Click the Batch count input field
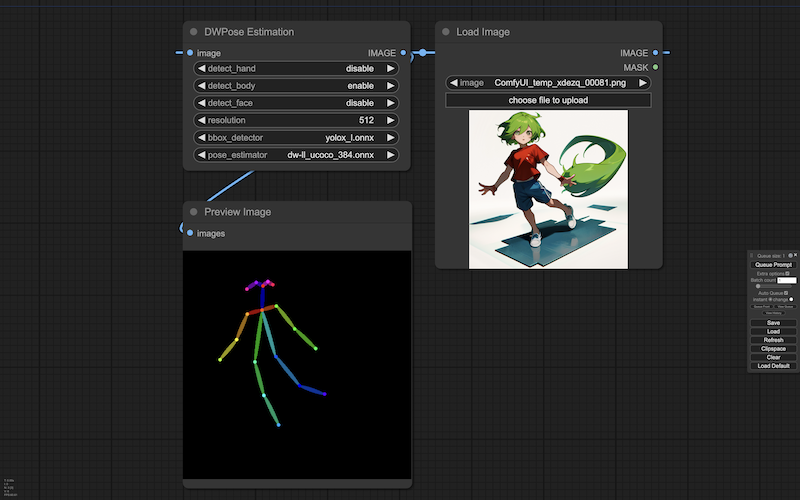Viewport: 800px width, 500px height. click(787, 280)
